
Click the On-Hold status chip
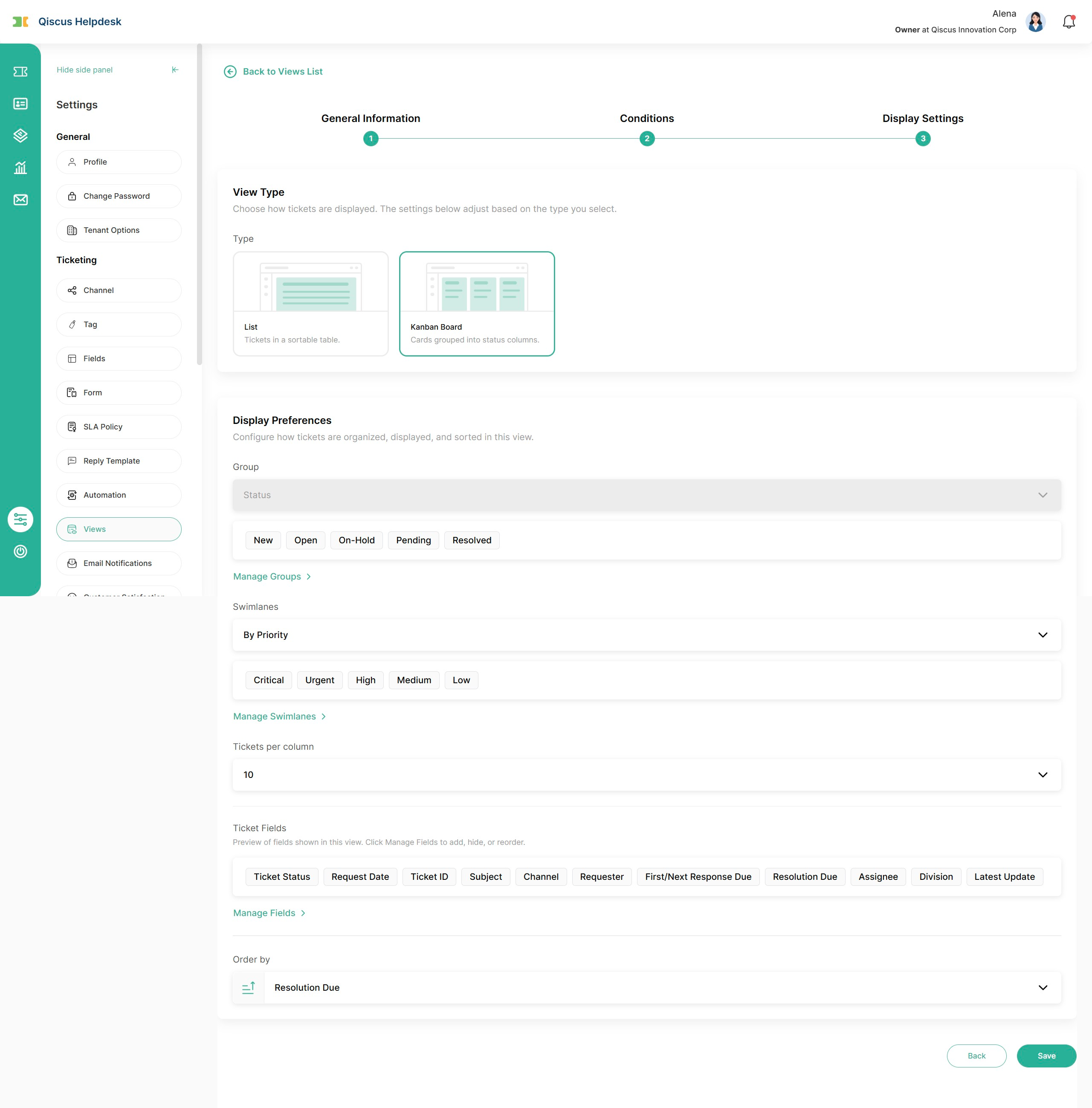(357, 540)
